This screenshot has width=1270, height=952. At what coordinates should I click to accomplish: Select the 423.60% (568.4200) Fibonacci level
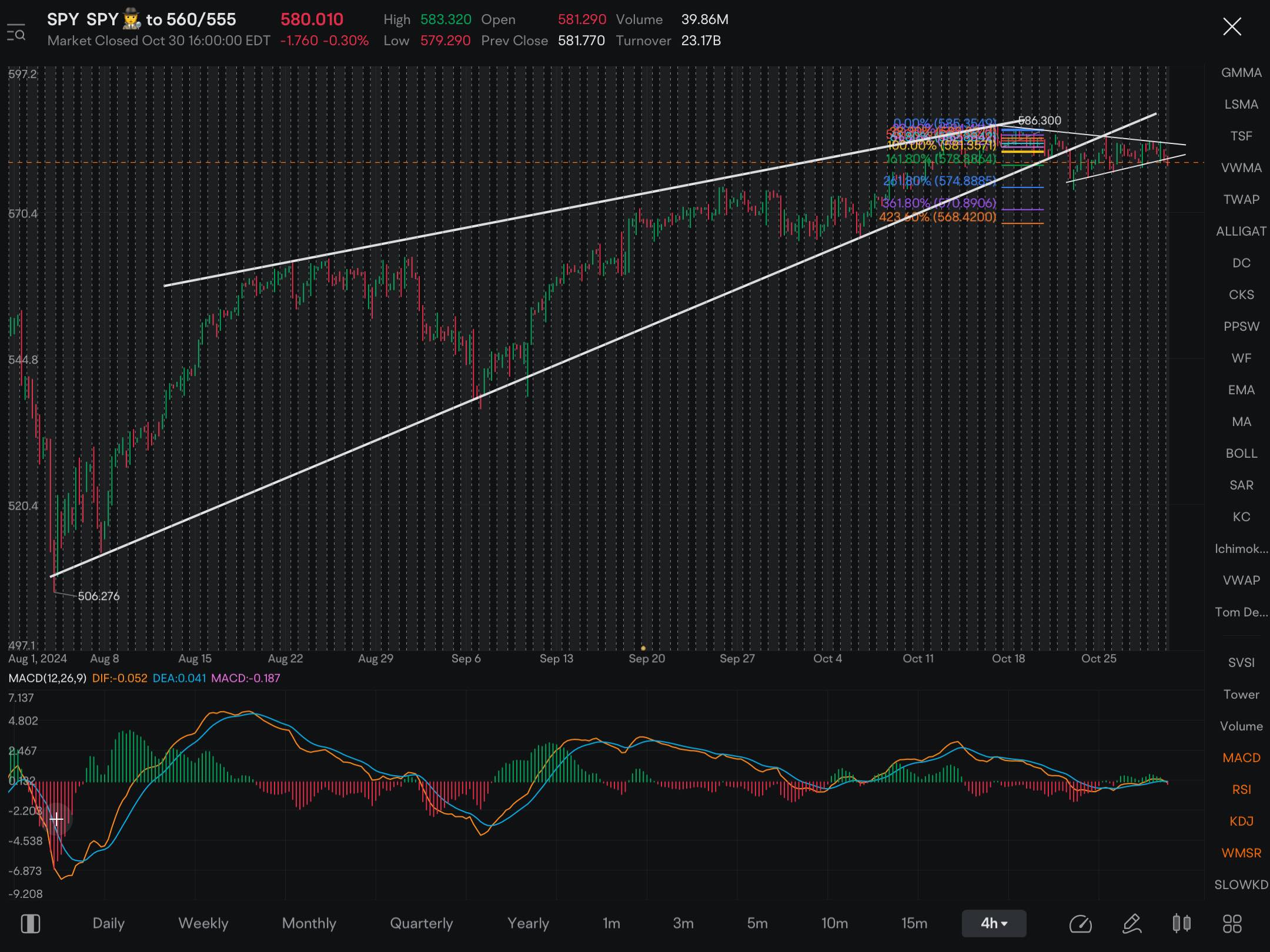[938, 217]
